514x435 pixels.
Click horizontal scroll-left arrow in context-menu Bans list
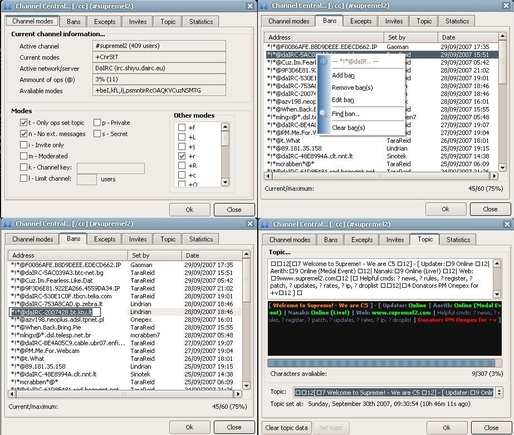[268, 176]
